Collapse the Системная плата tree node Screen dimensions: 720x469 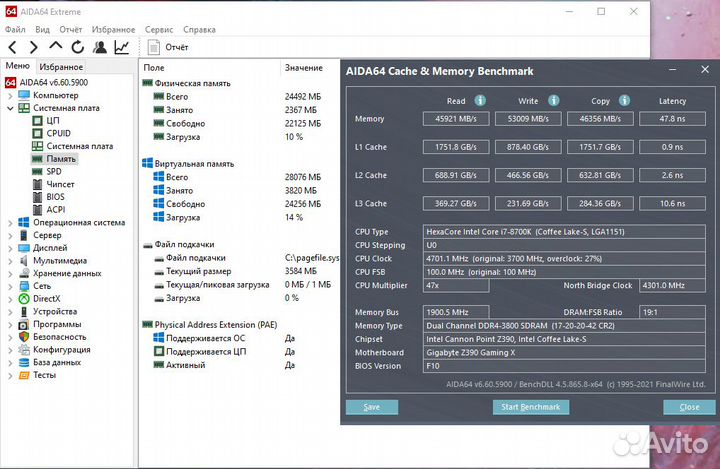click(x=11, y=108)
